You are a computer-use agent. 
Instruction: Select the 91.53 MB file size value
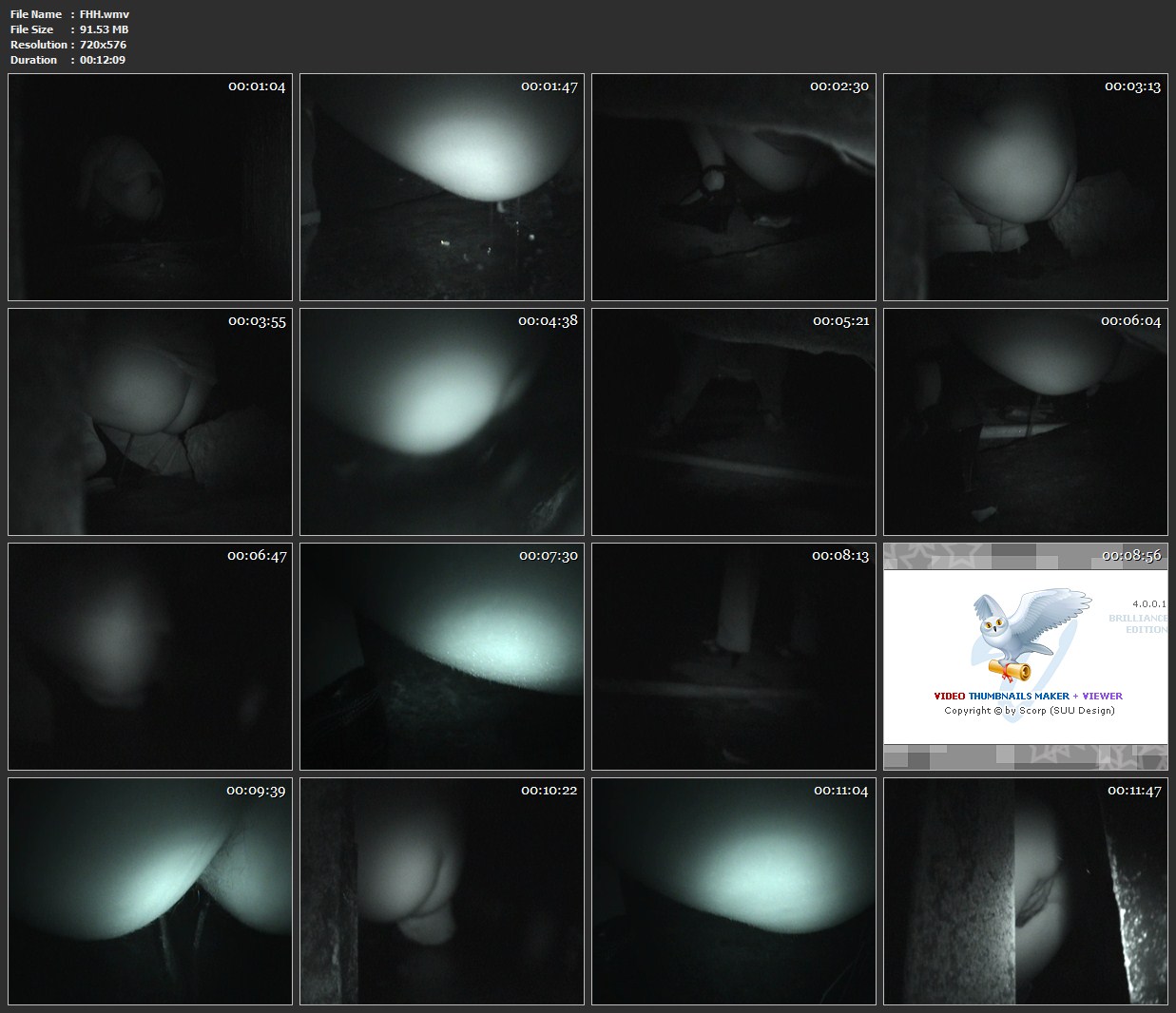[x=104, y=29]
